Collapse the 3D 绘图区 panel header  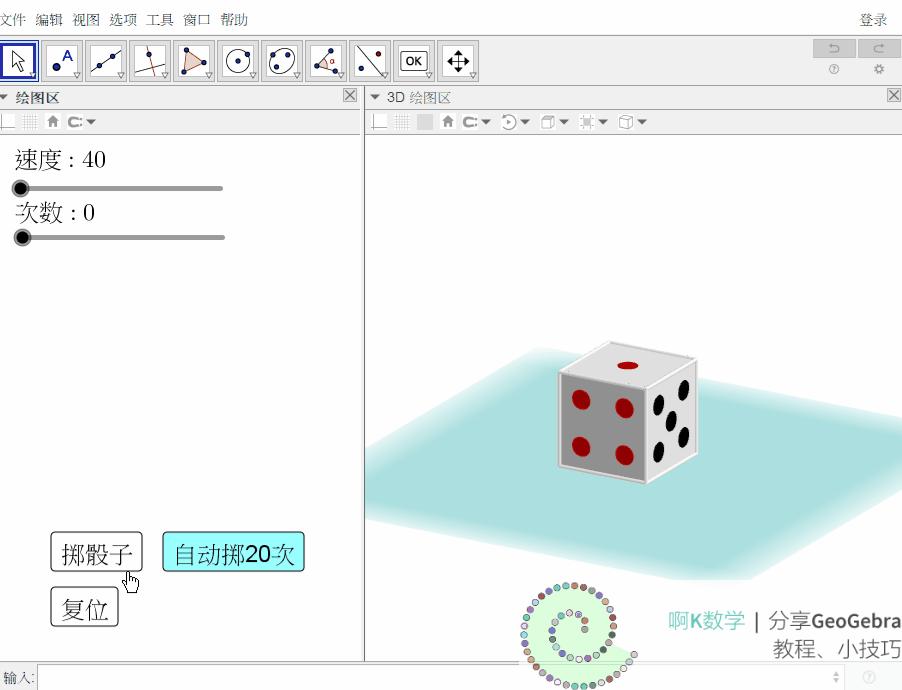[375, 97]
